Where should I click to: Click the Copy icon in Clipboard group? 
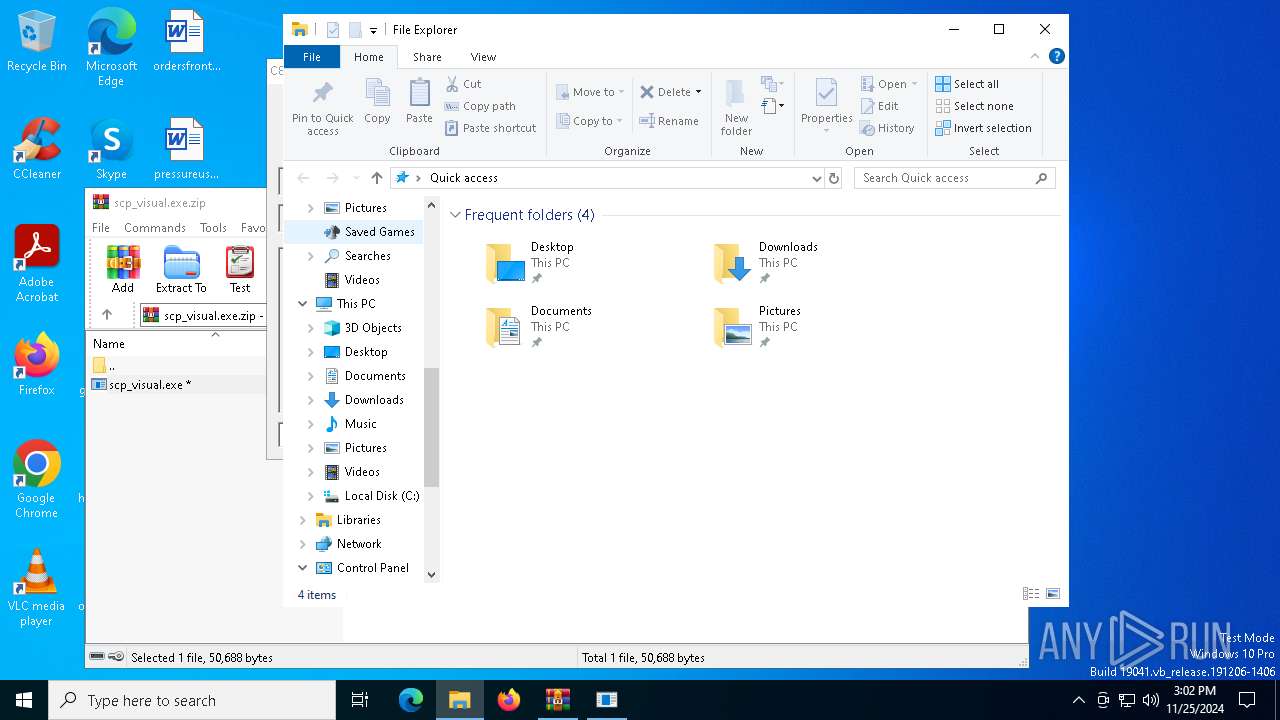(377, 102)
